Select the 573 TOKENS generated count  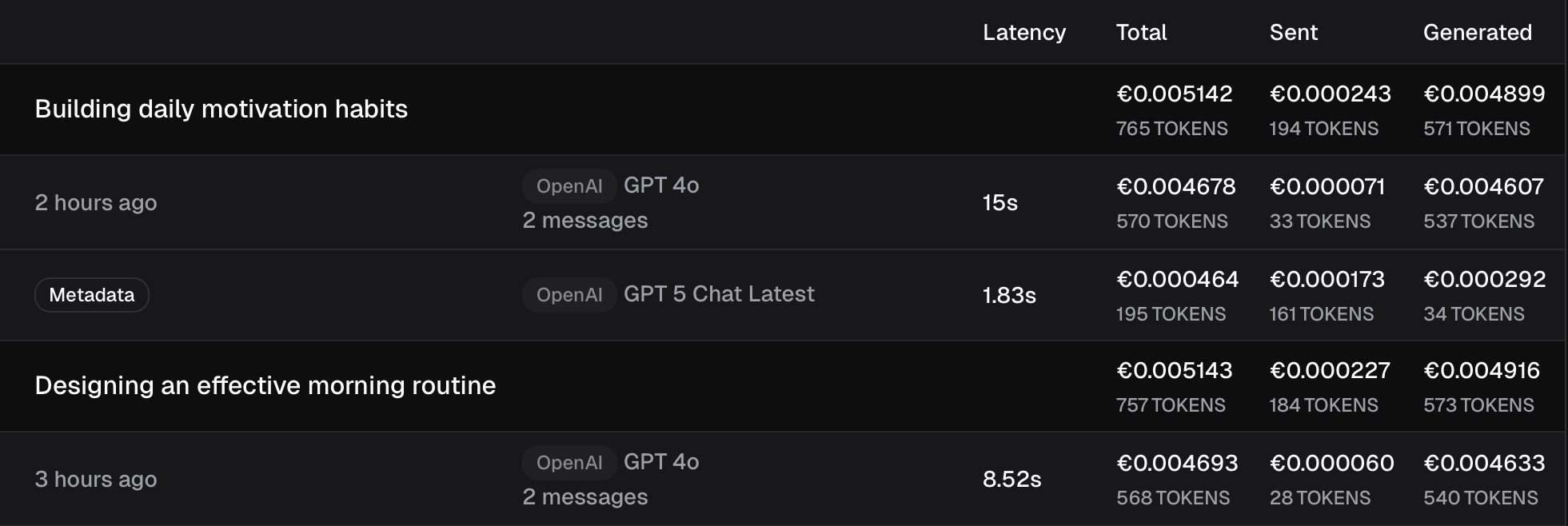coord(1478,405)
